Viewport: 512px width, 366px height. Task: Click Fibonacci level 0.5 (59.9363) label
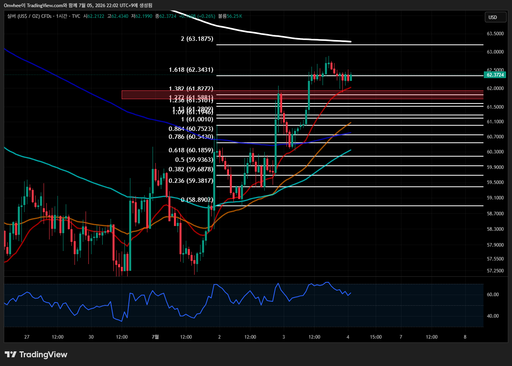click(194, 160)
